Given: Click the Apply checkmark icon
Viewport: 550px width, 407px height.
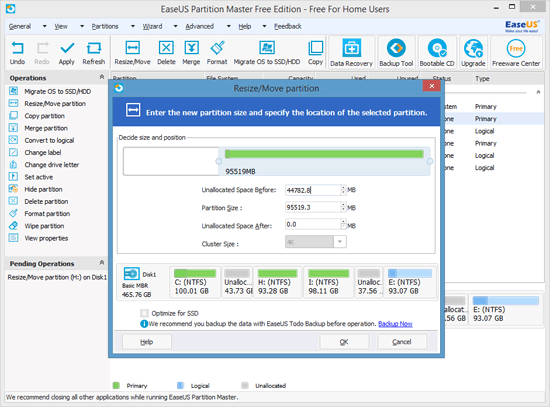Looking at the screenshot, I should pos(67,48).
